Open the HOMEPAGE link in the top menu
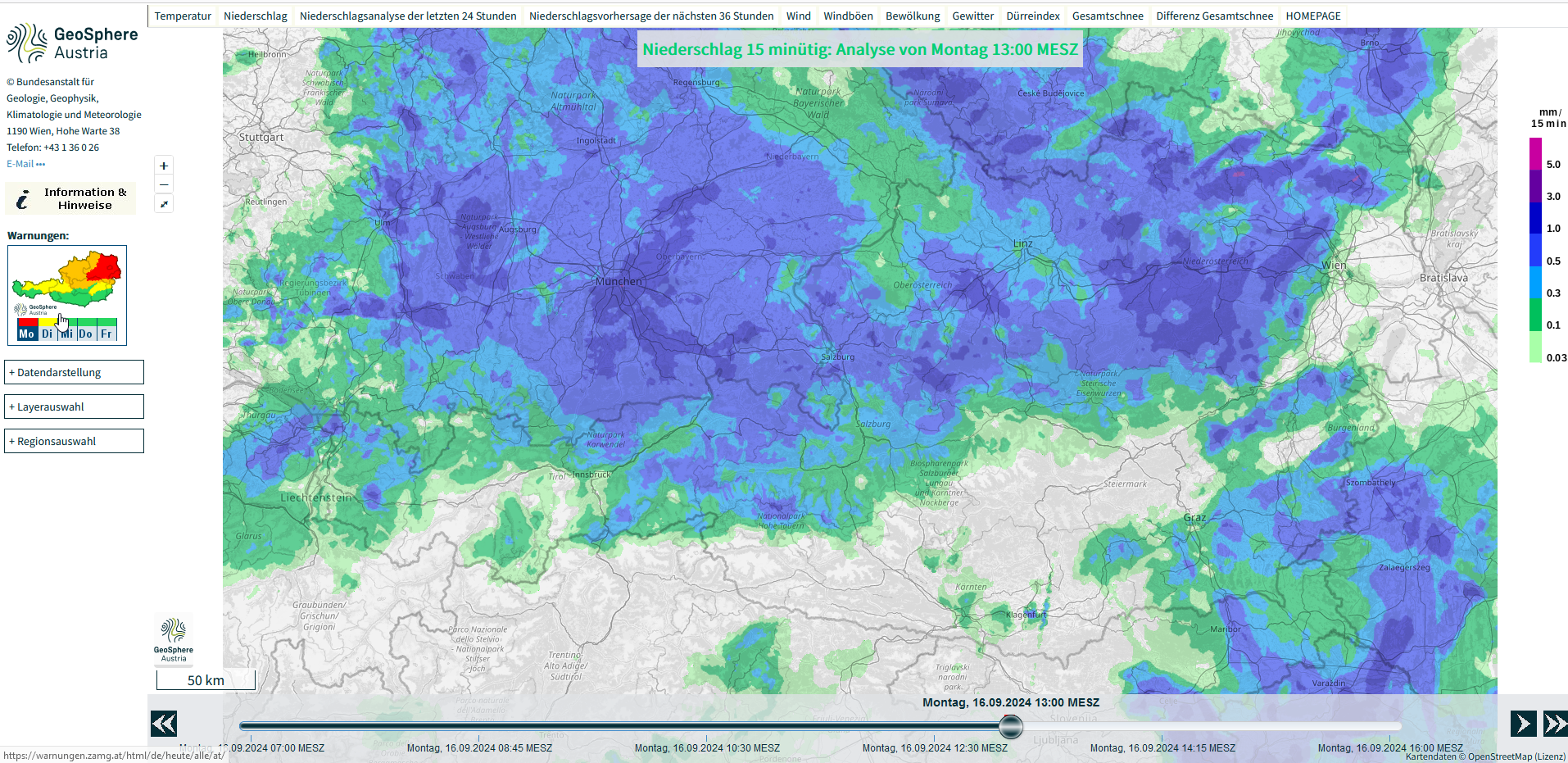Viewport: 1568px width, 763px height. (x=1313, y=16)
